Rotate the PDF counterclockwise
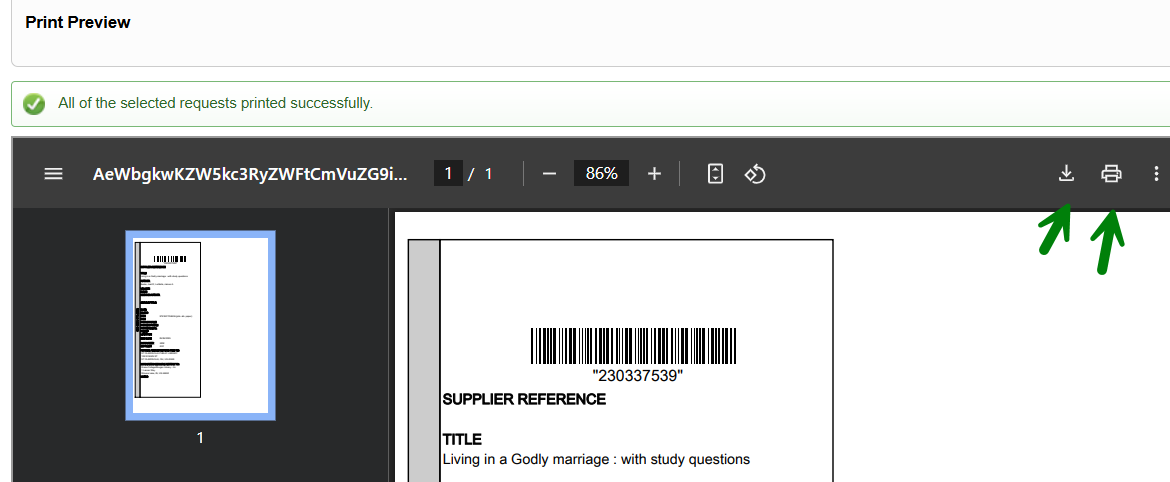Screen dimensions: 1170x482 (755, 174)
